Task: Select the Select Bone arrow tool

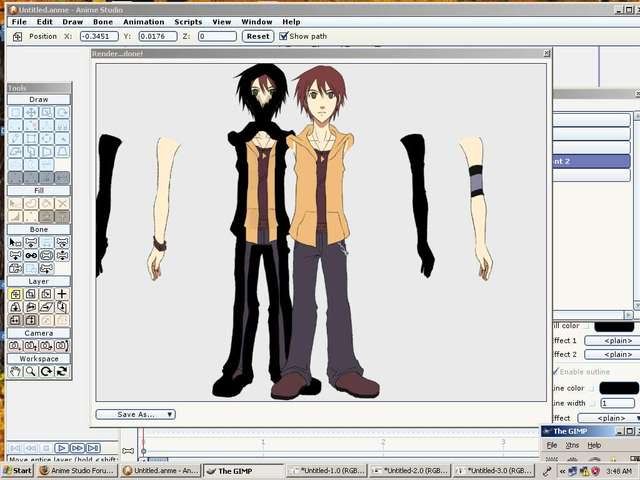Action: pyautogui.click(x=15, y=242)
